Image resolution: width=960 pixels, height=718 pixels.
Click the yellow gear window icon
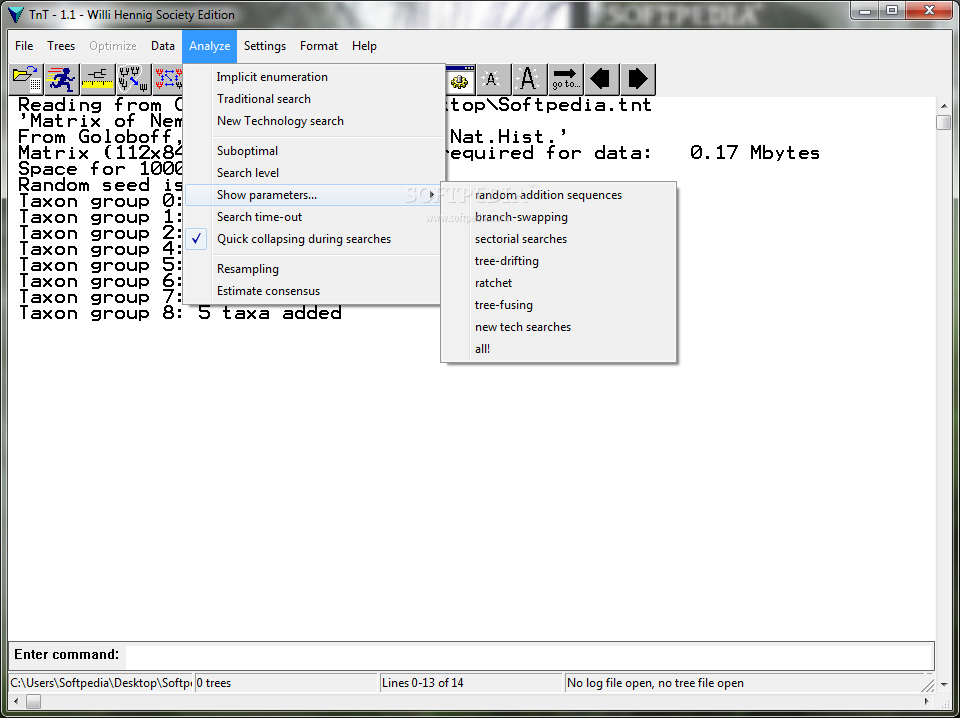(460, 80)
